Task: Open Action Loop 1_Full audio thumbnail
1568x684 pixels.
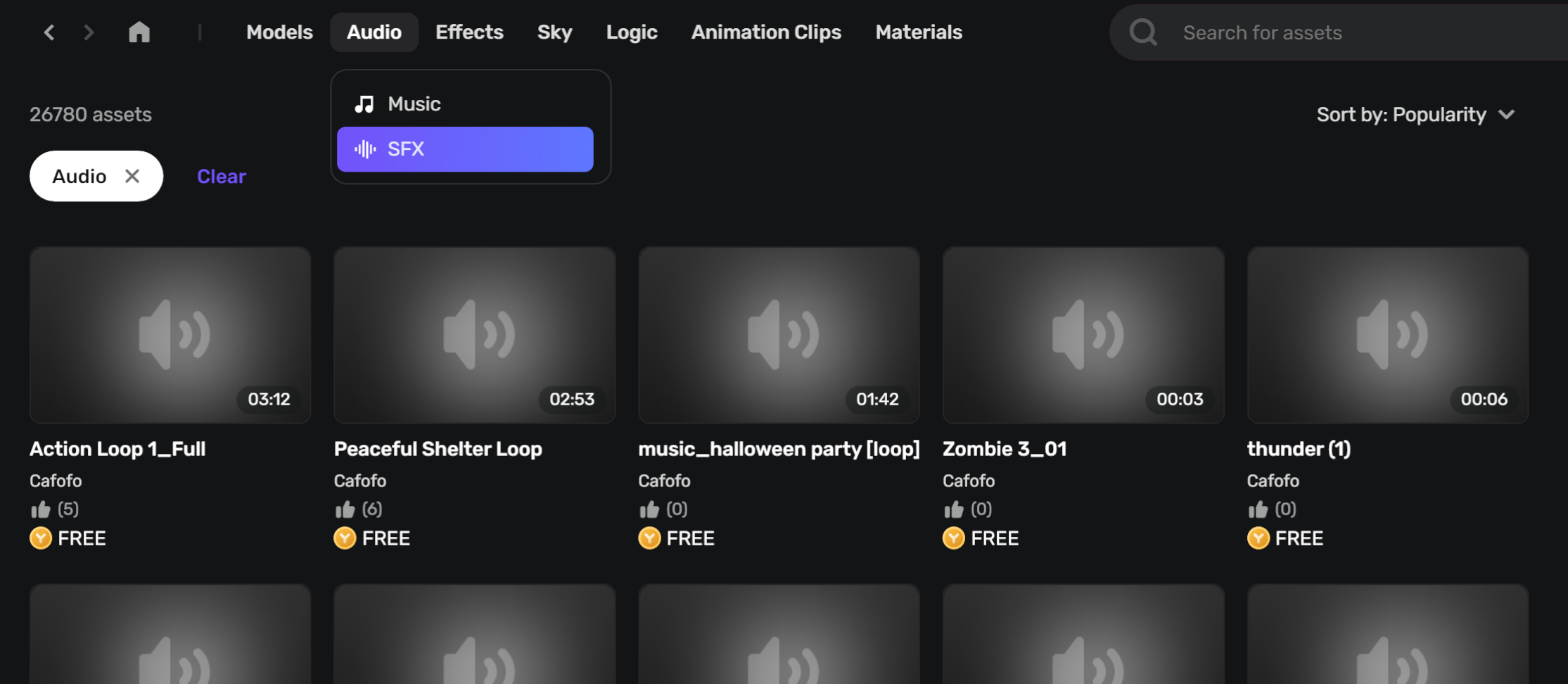Action: pyautogui.click(x=170, y=335)
